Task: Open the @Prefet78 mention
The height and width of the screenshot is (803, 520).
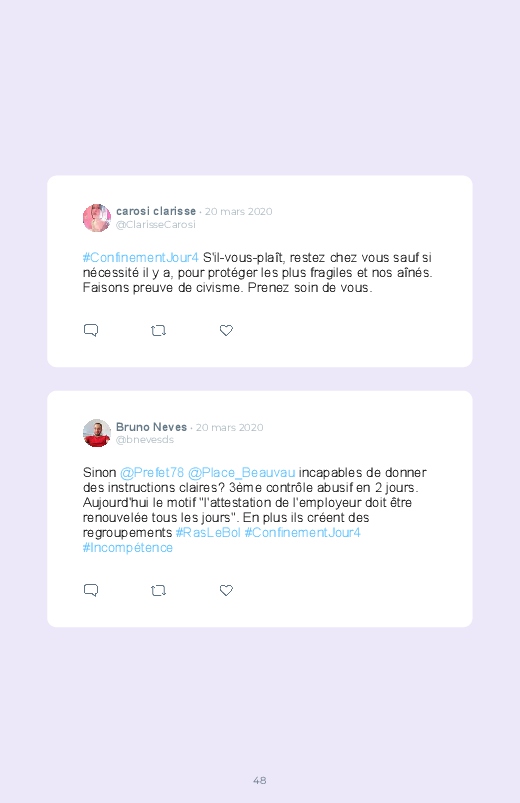Action: 152,472
